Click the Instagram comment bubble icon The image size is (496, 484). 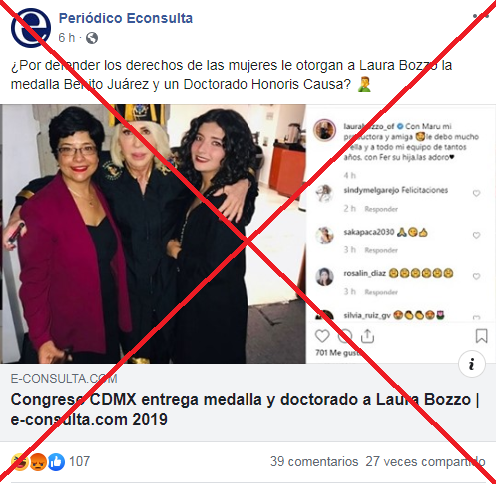point(345,336)
